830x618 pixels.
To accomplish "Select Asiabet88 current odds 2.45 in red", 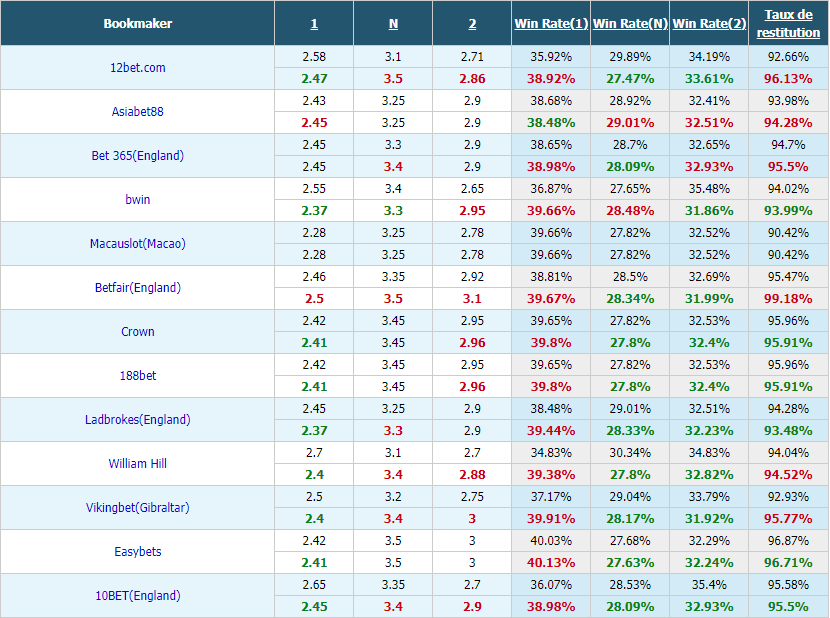I will 314,123.
